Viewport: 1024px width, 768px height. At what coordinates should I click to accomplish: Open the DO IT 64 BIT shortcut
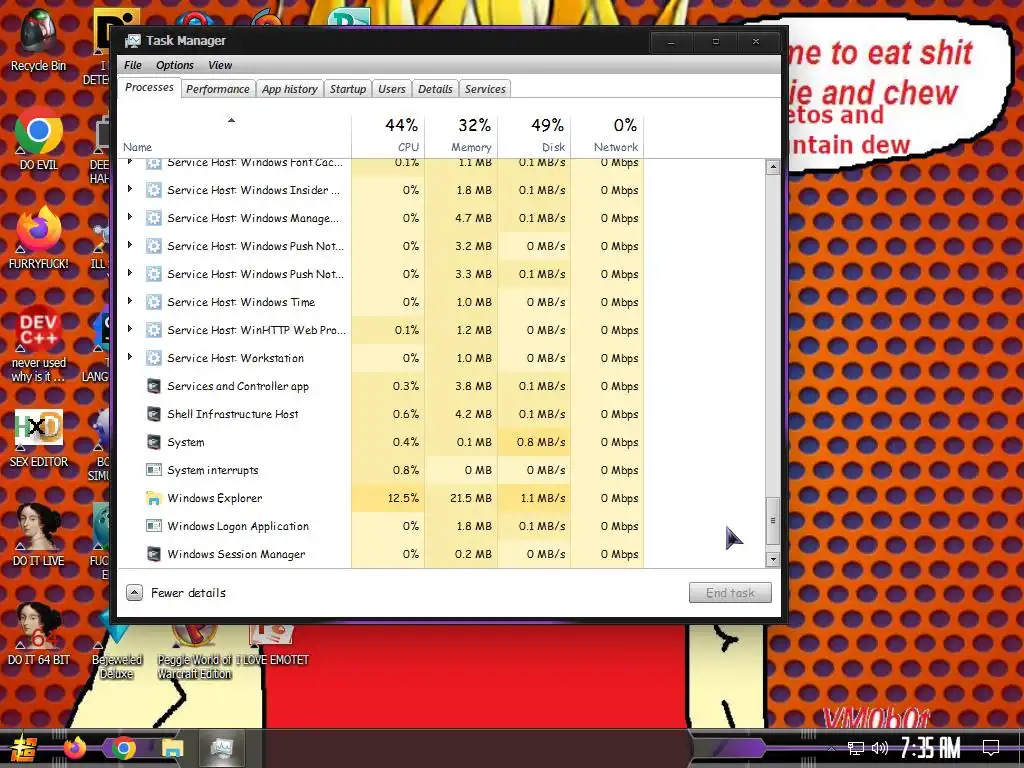pyautogui.click(x=39, y=635)
